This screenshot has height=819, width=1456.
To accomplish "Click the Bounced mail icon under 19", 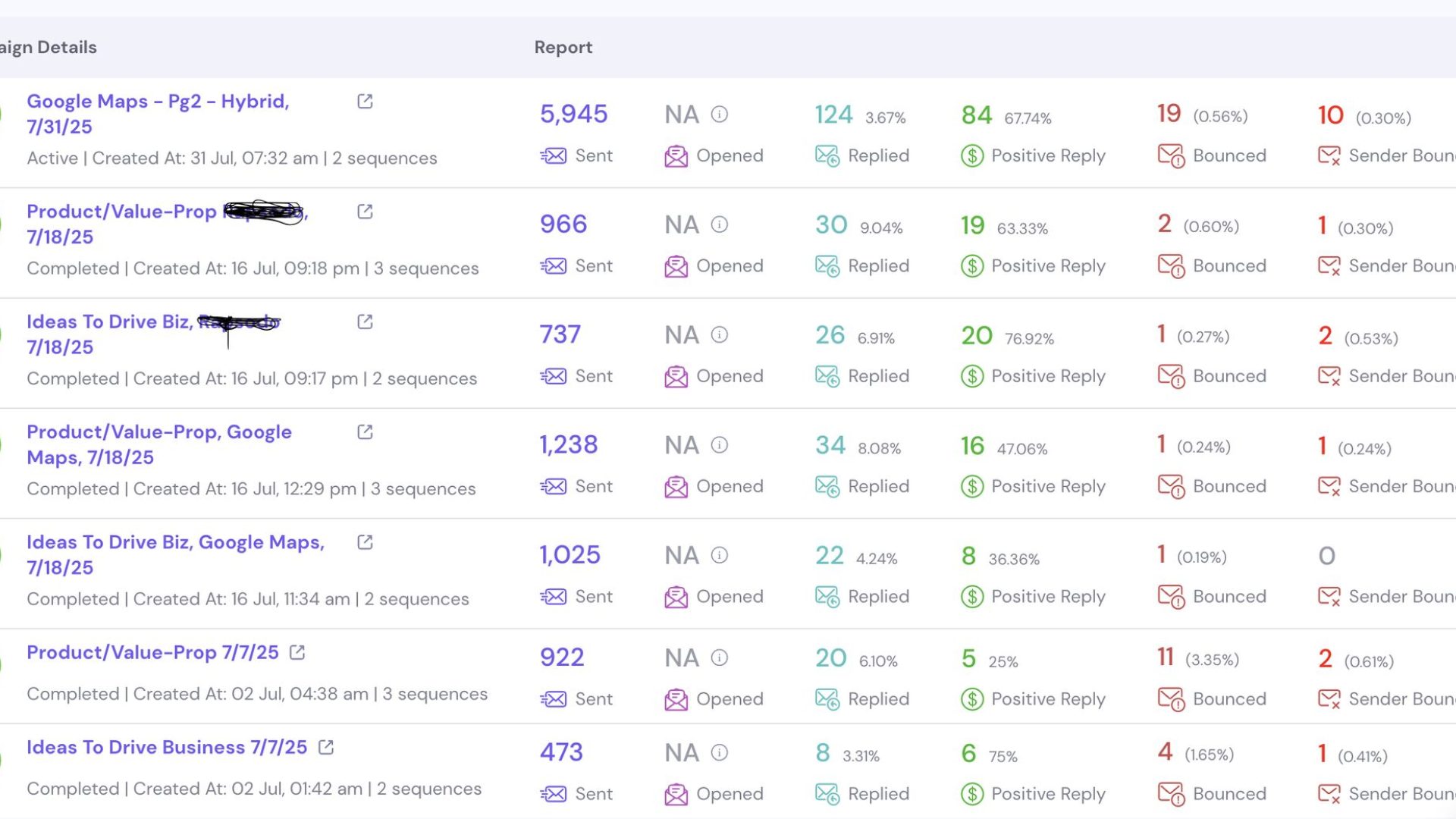I will 1171,156.
